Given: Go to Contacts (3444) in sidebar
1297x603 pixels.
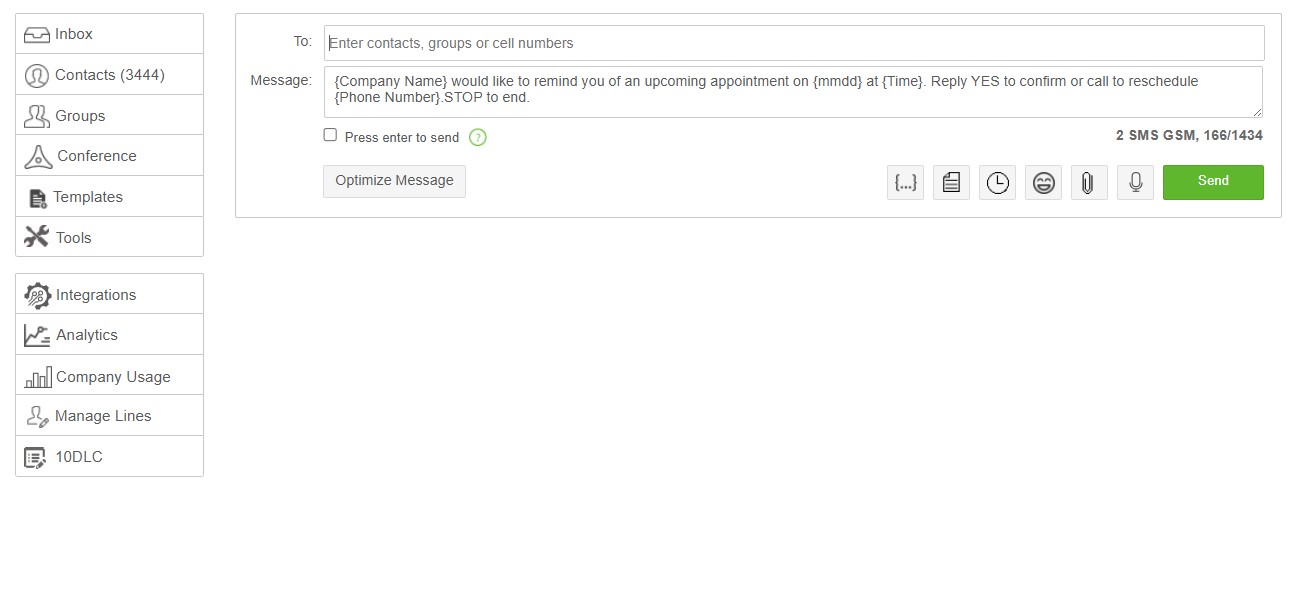Looking at the screenshot, I should (109, 75).
